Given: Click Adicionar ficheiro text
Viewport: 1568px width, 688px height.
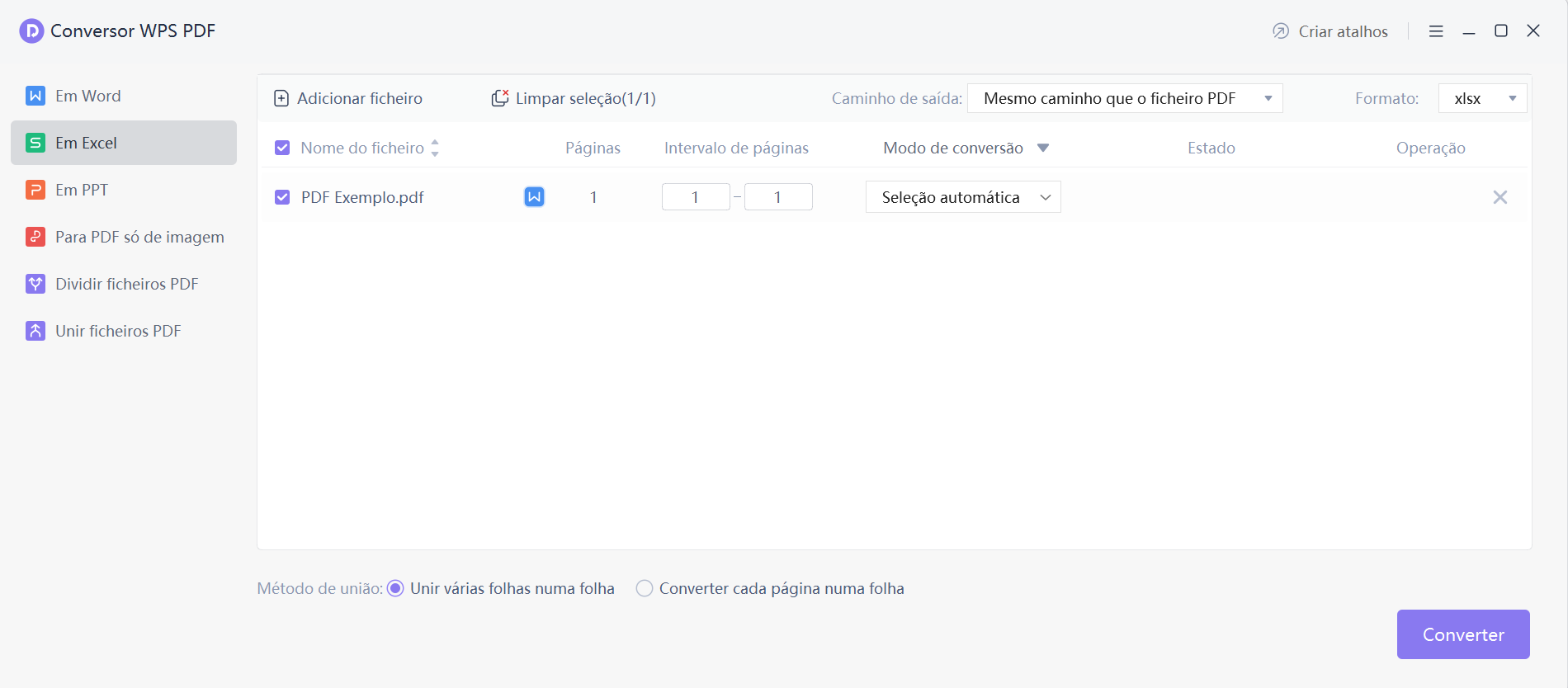Looking at the screenshot, I should coord(360,98).
